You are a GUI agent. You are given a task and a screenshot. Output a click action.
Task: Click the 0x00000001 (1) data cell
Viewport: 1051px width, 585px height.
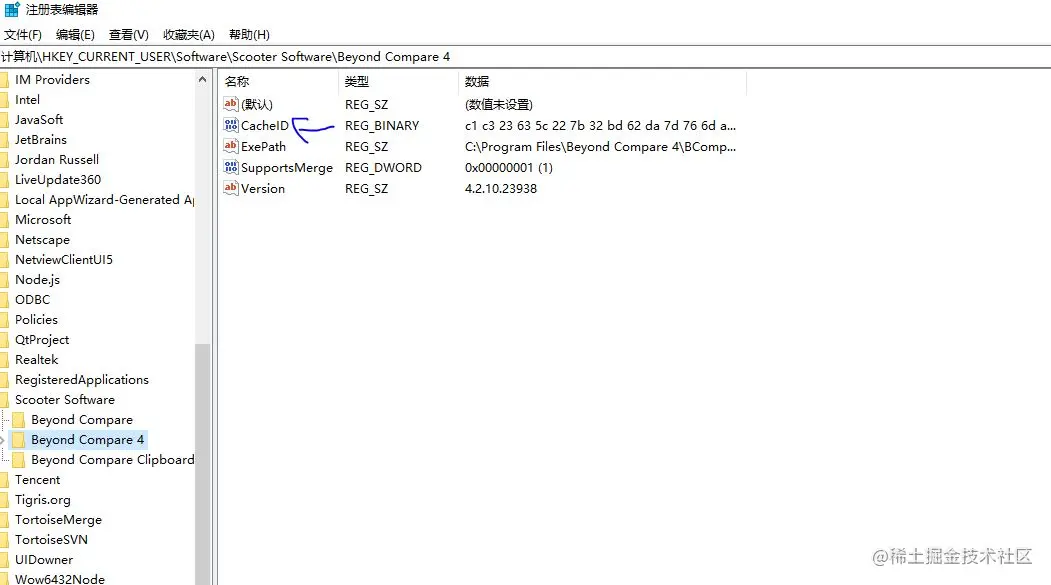click(x=509, y=168)
